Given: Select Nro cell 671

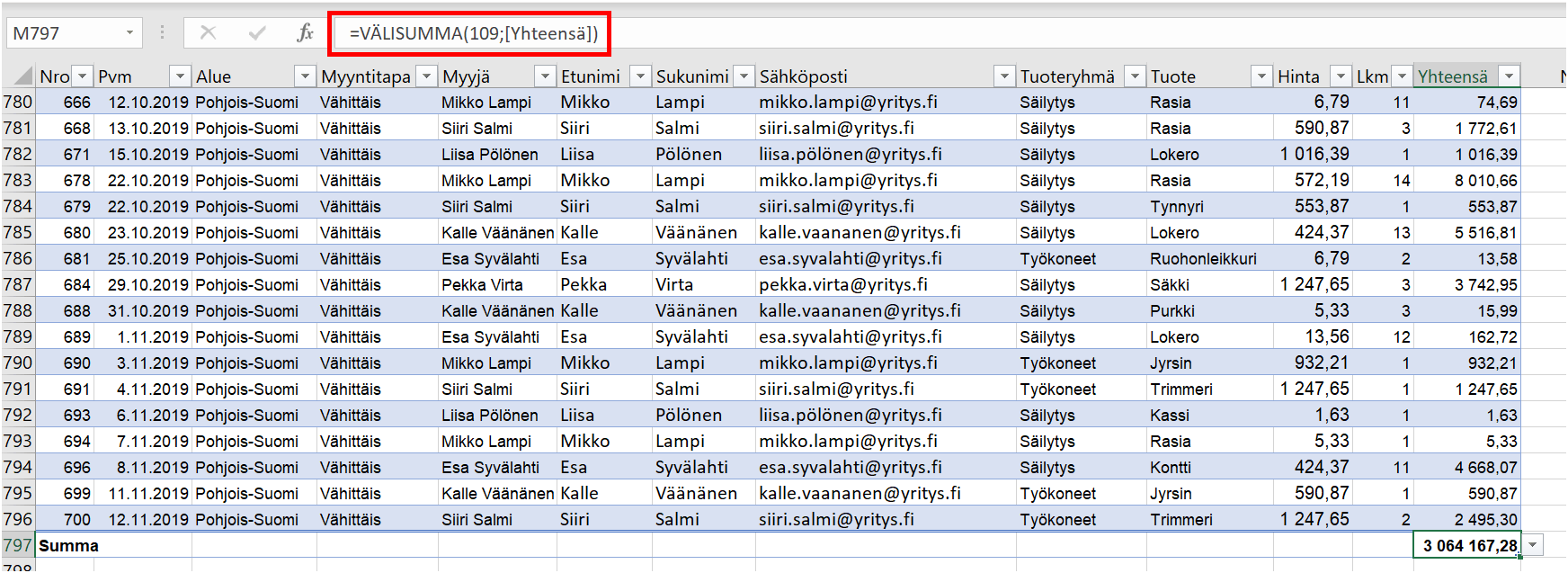Looking at the screenshot, I should pos(65,154).
